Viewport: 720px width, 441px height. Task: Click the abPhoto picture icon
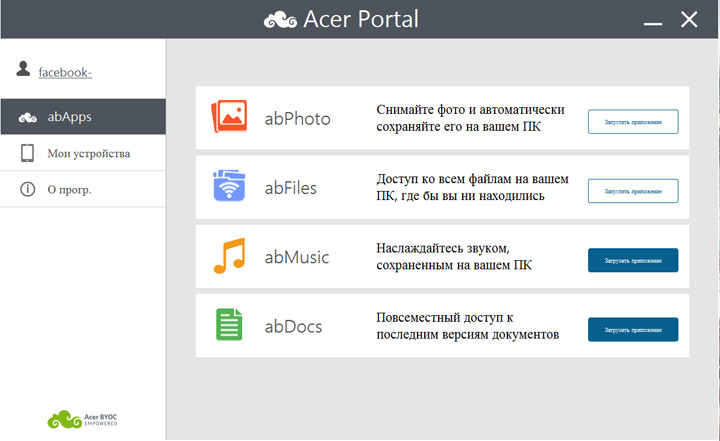(229, 116)
